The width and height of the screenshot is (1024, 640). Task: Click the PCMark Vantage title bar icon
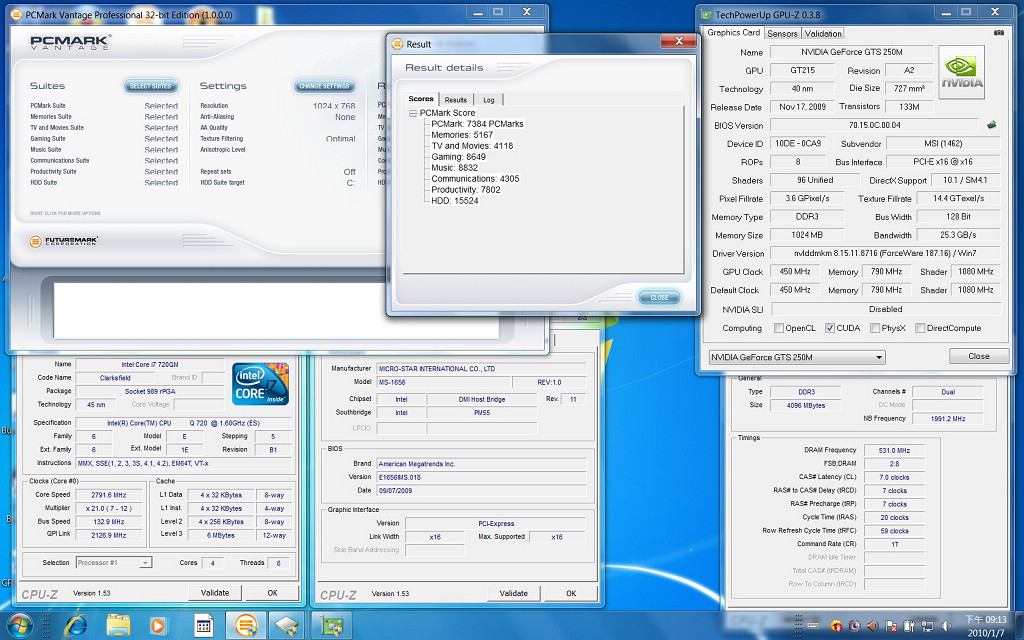pyautogui.click(x=16, y=14)
